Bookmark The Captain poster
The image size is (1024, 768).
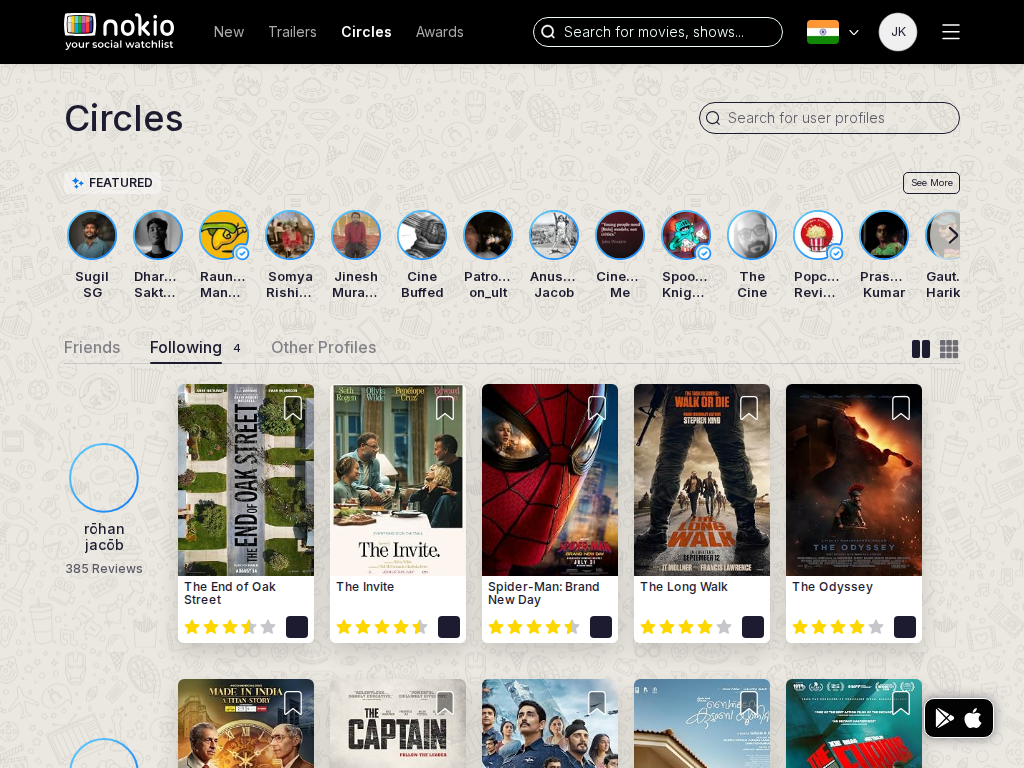(445, 703)
